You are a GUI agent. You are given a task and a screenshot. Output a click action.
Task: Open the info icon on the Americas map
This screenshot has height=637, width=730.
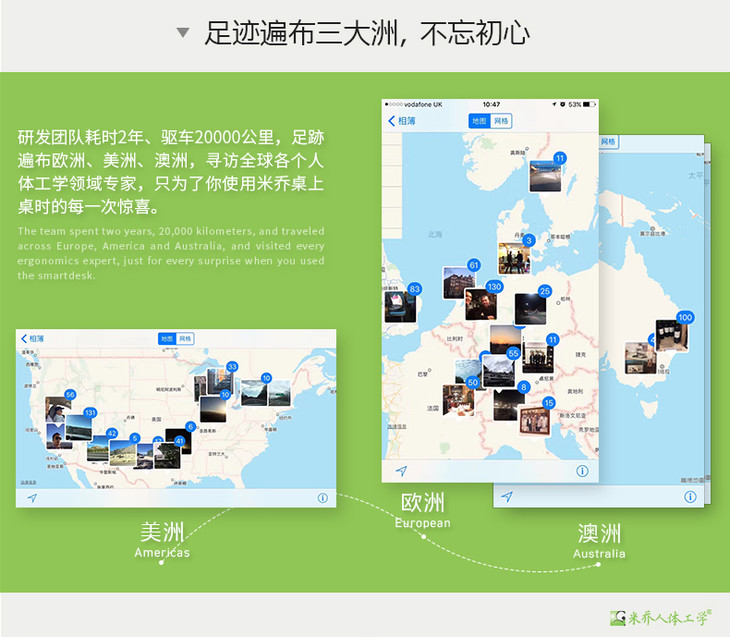coord(323,498)
